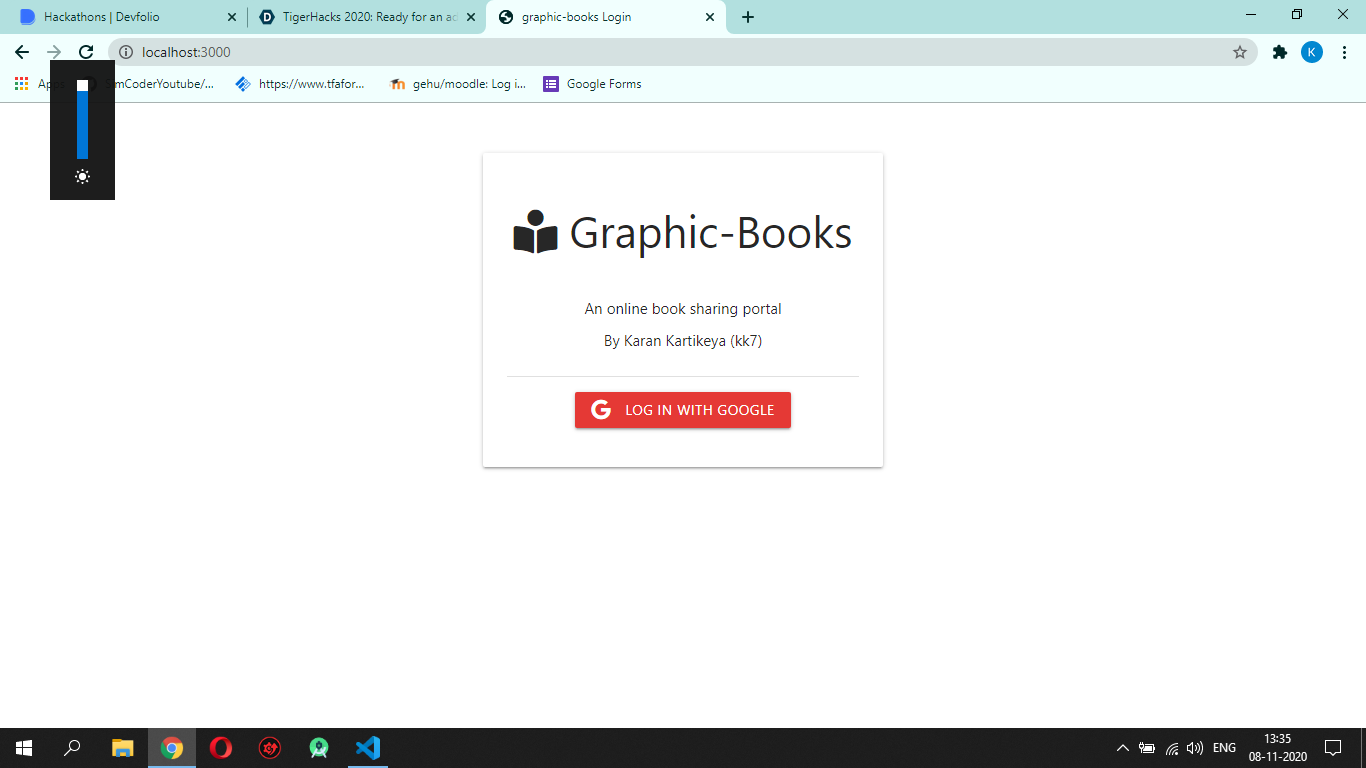Open the Google Forms bookmark

592,84
